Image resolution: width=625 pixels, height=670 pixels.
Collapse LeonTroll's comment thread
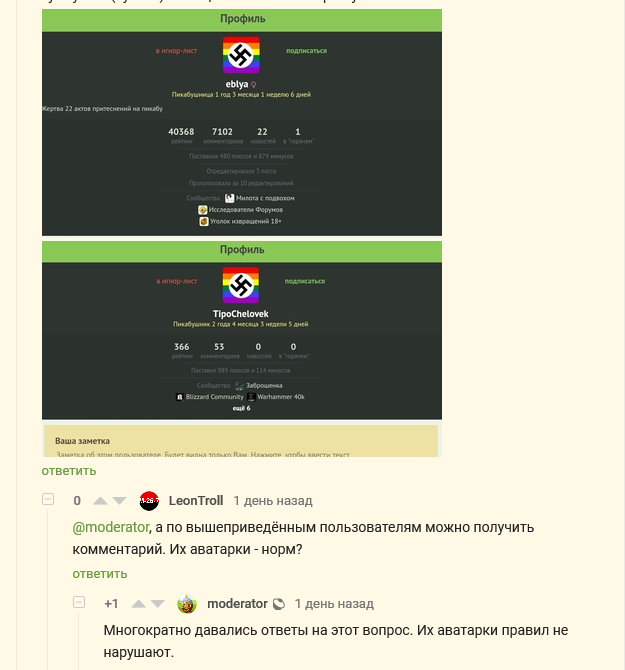tap(48, 499)
